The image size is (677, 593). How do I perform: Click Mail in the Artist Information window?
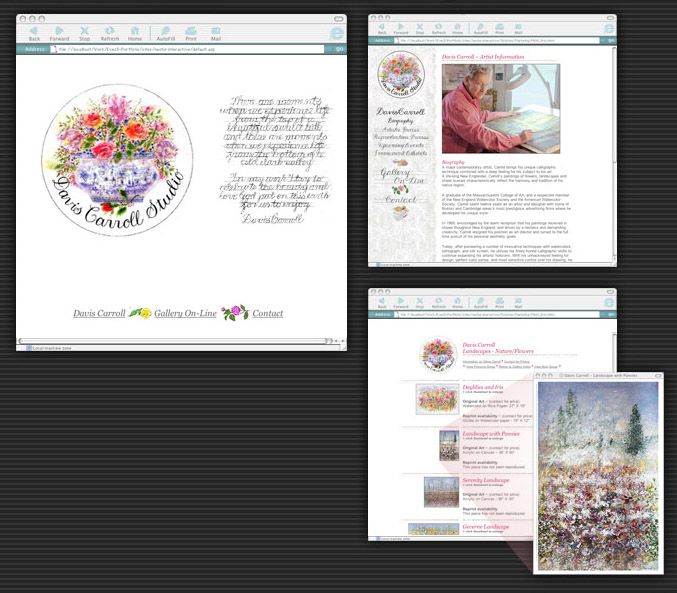pos(518,29)
